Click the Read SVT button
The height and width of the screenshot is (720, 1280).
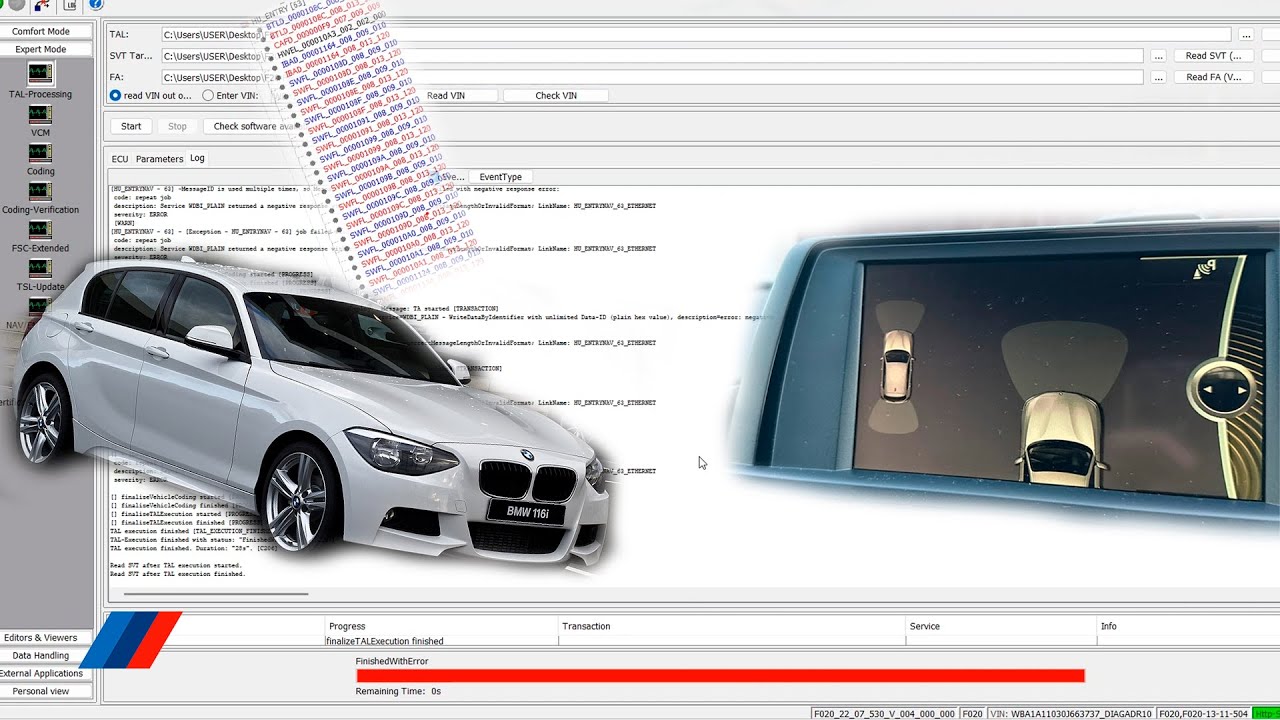coord(1213,56)
